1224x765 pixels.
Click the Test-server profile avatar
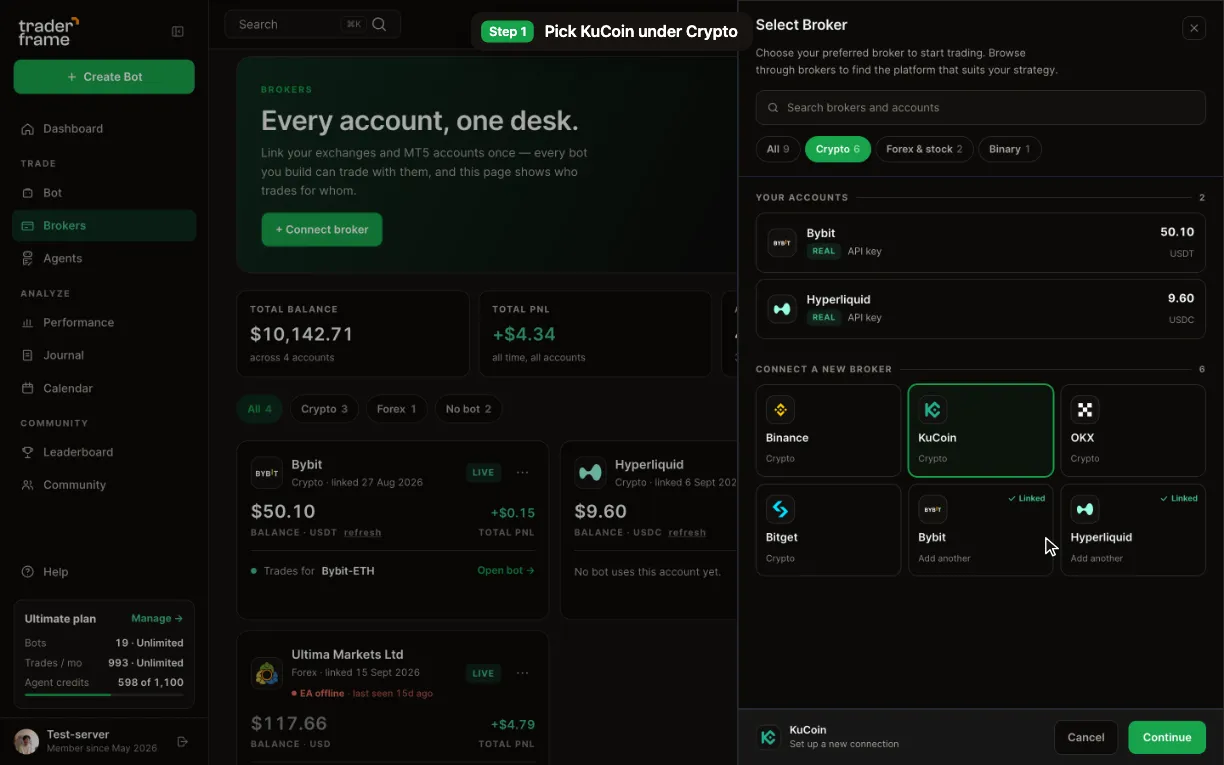pyautogui.click(x=26, y=742)
